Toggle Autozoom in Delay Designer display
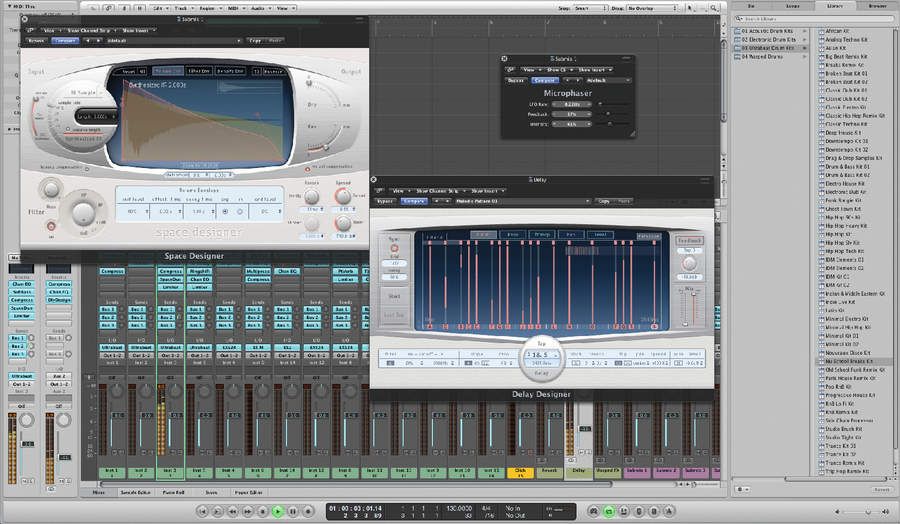This screenshot has height=524, width=900. pyautogui.click(x=649, y=236)
